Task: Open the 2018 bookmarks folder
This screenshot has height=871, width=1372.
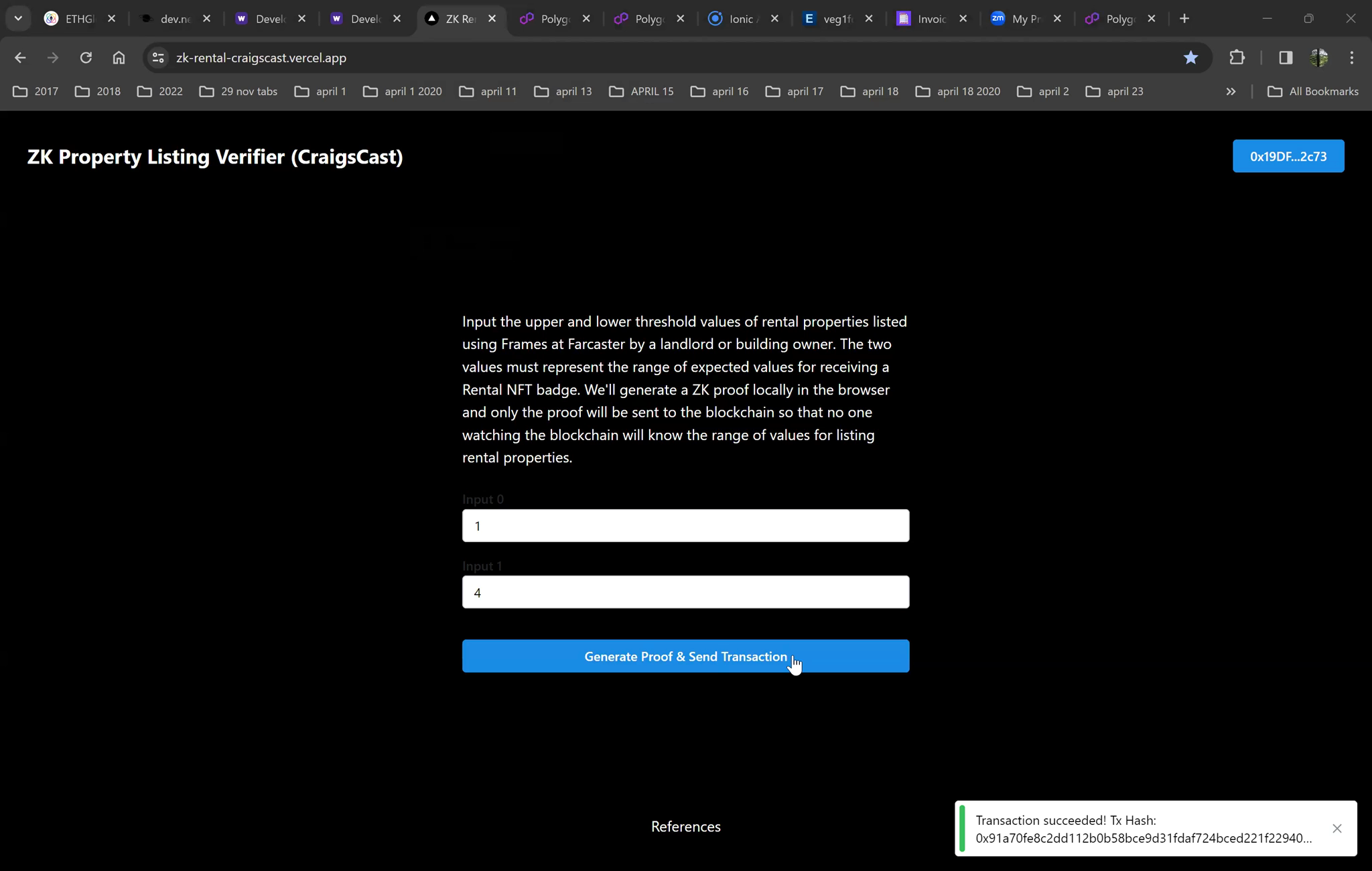Action: 98,91
